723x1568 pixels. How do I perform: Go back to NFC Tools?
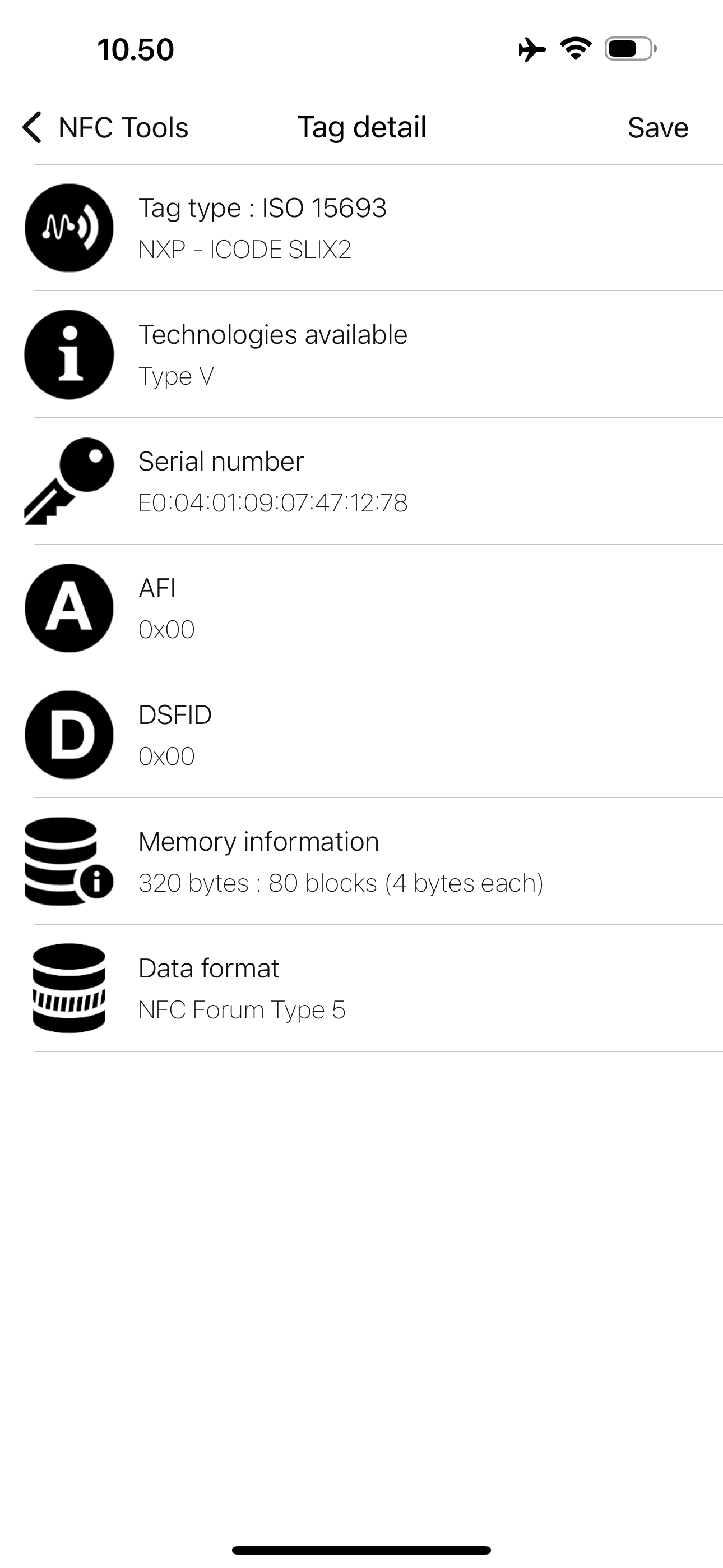tap(105, 127)
